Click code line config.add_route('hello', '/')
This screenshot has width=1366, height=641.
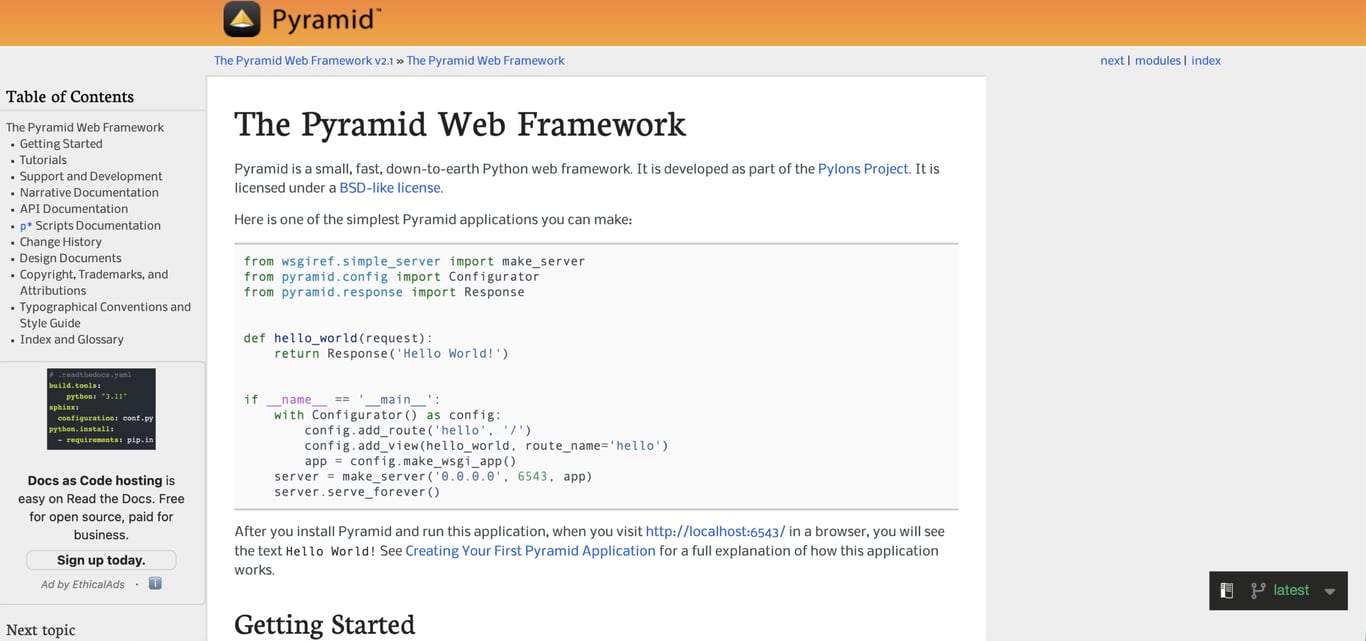coord(418,431)
